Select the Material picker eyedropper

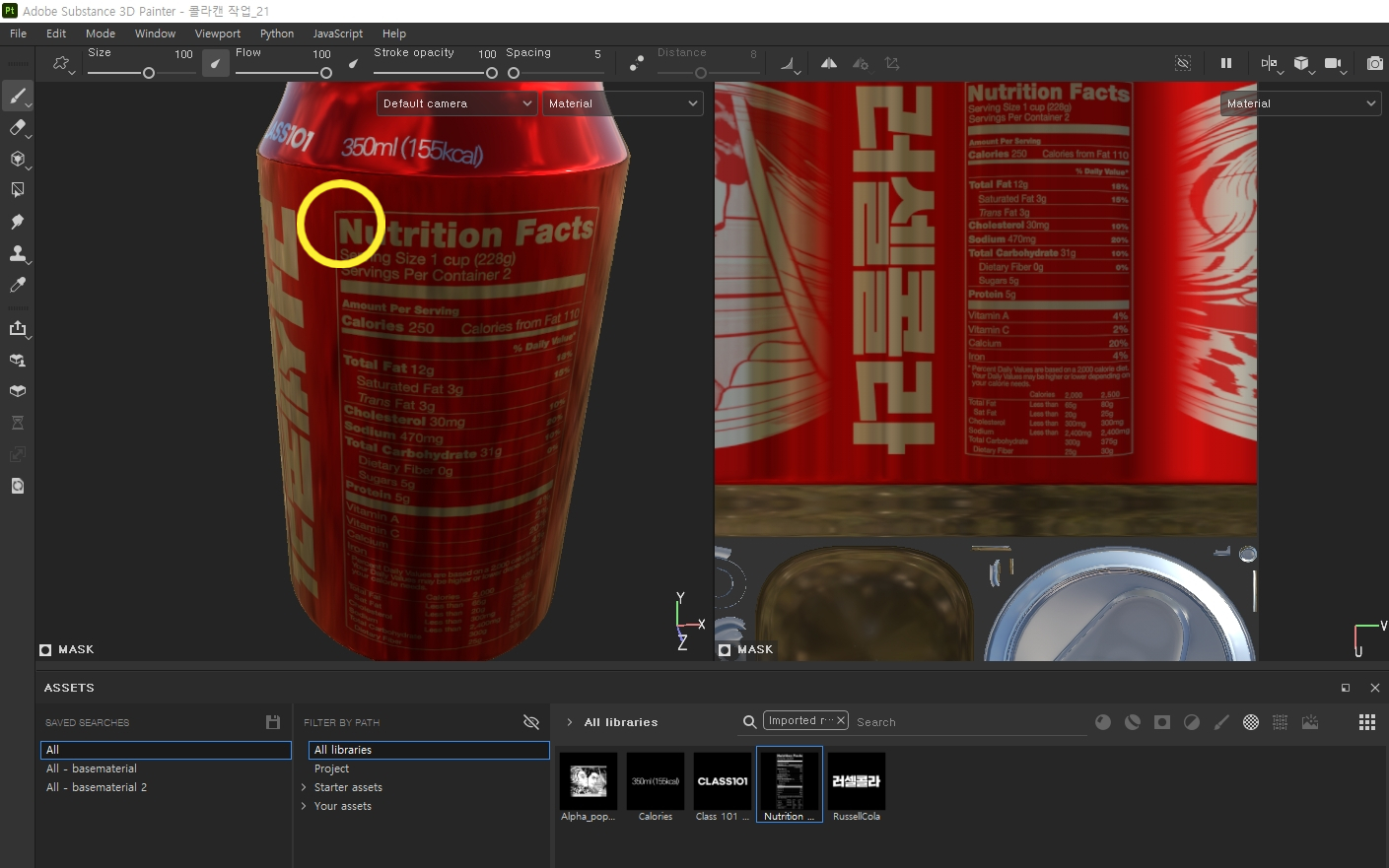(17, 285)
